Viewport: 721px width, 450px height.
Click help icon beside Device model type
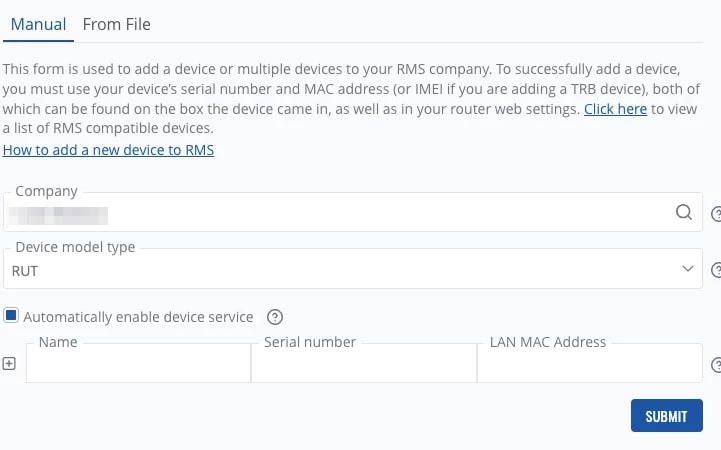(716, 270)
